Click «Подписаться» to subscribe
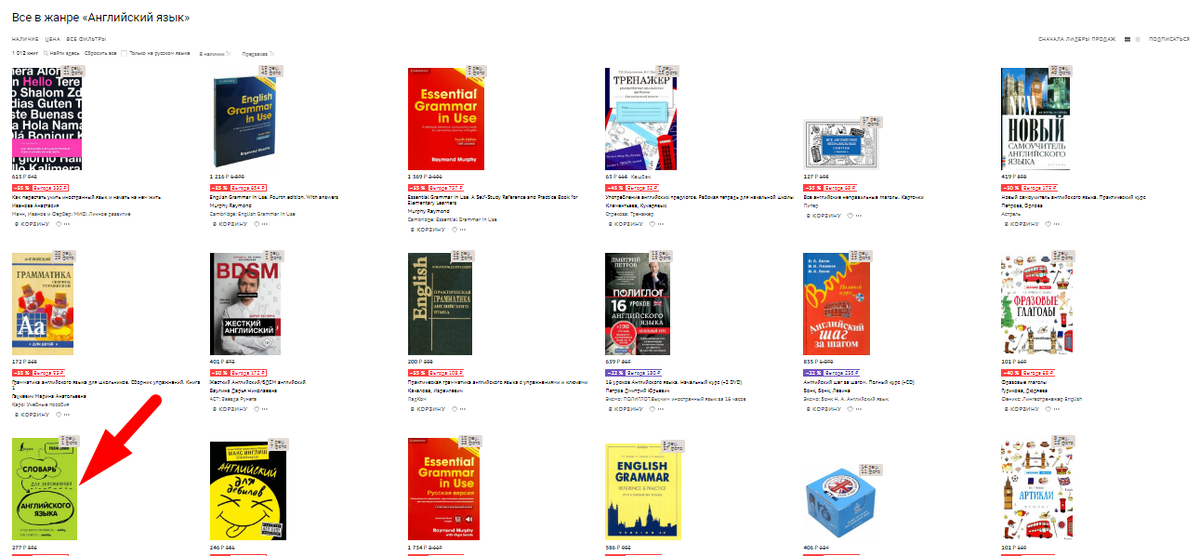The width and height of the screenshot is (1200, 556). click(x=1169, y=39)
